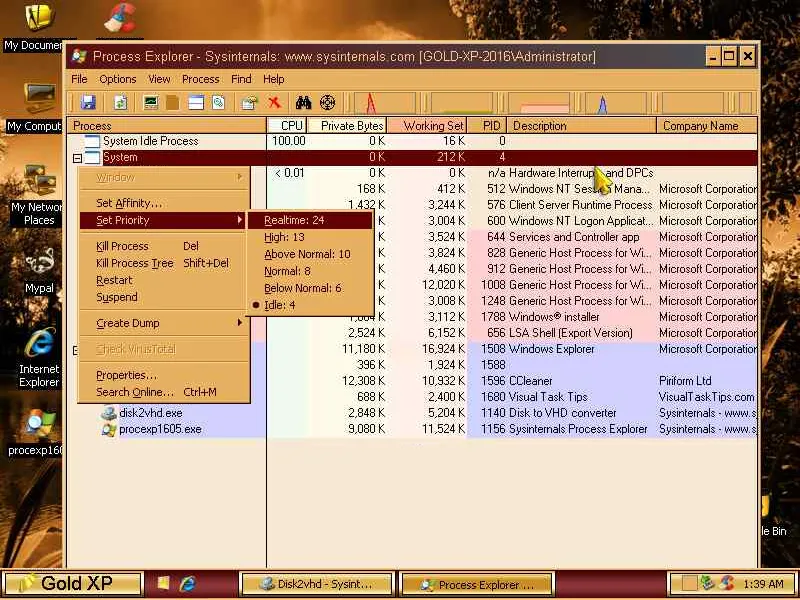The image size is (800, 600).
Task: Sort by Company Name column header
Action: 707,126
